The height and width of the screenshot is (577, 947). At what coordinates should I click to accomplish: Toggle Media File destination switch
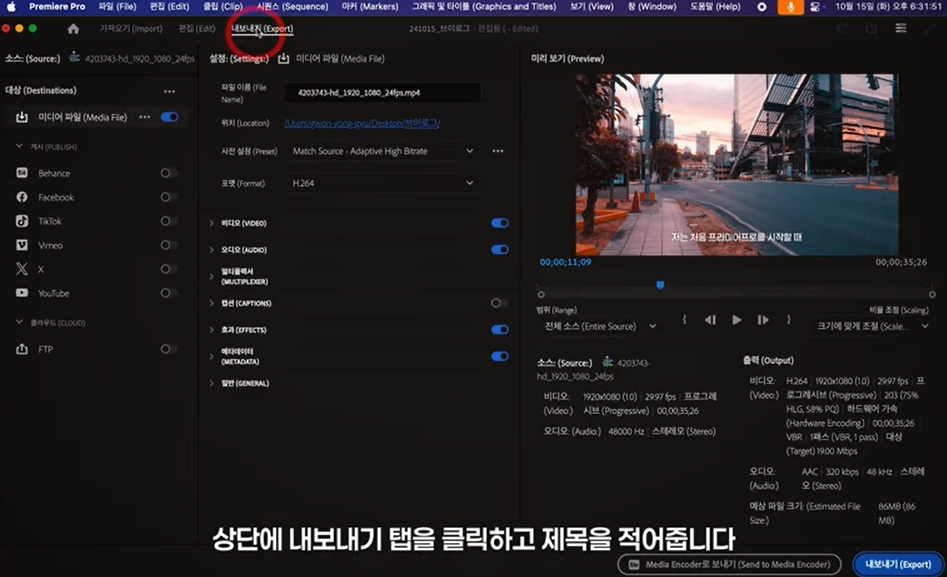point(170,117)
